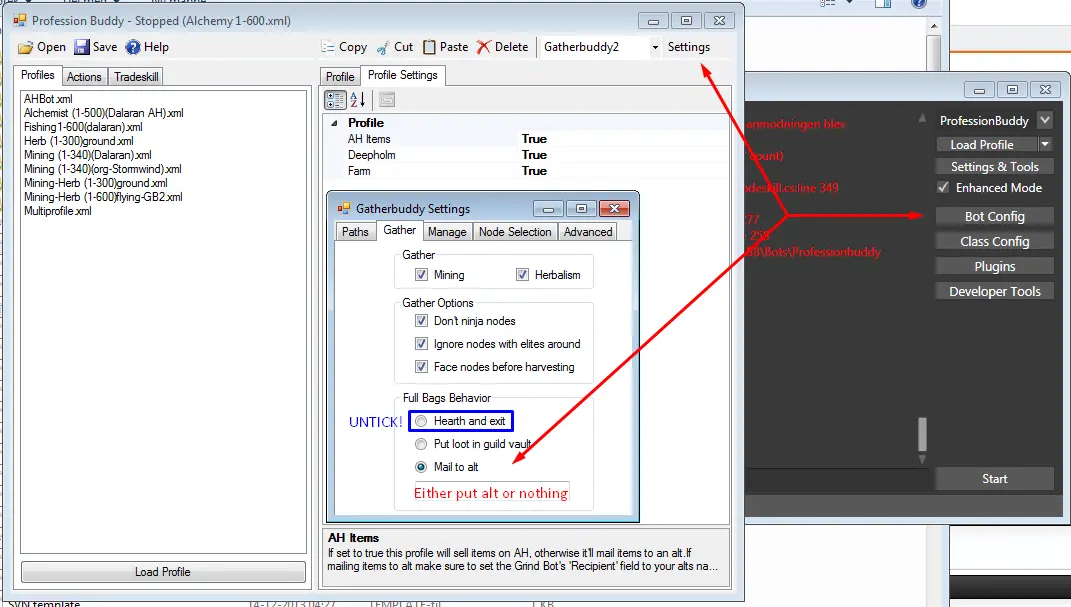Collapse the Profile category in property grid
1071x607 pixels.
tap(335, 123)
